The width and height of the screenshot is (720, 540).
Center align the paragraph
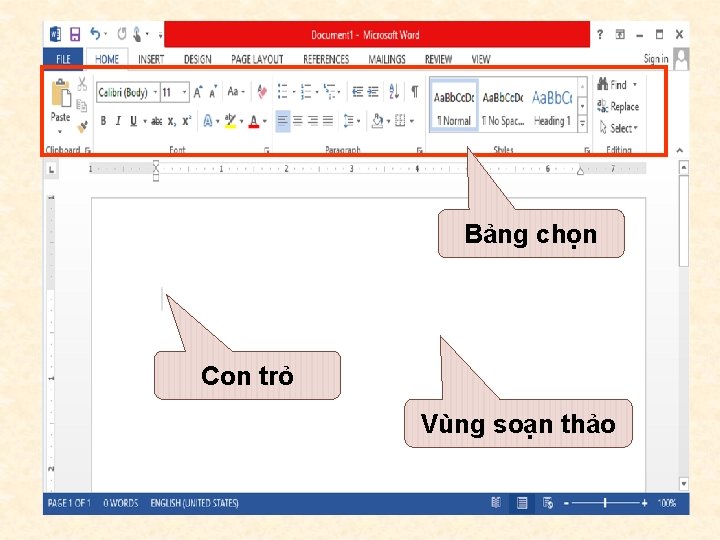298,121
